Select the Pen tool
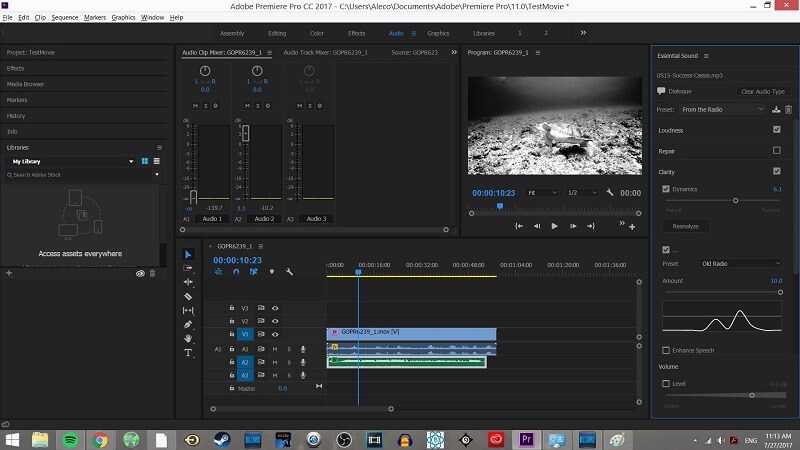Screen dimensions: 800x450 point(188,324)
